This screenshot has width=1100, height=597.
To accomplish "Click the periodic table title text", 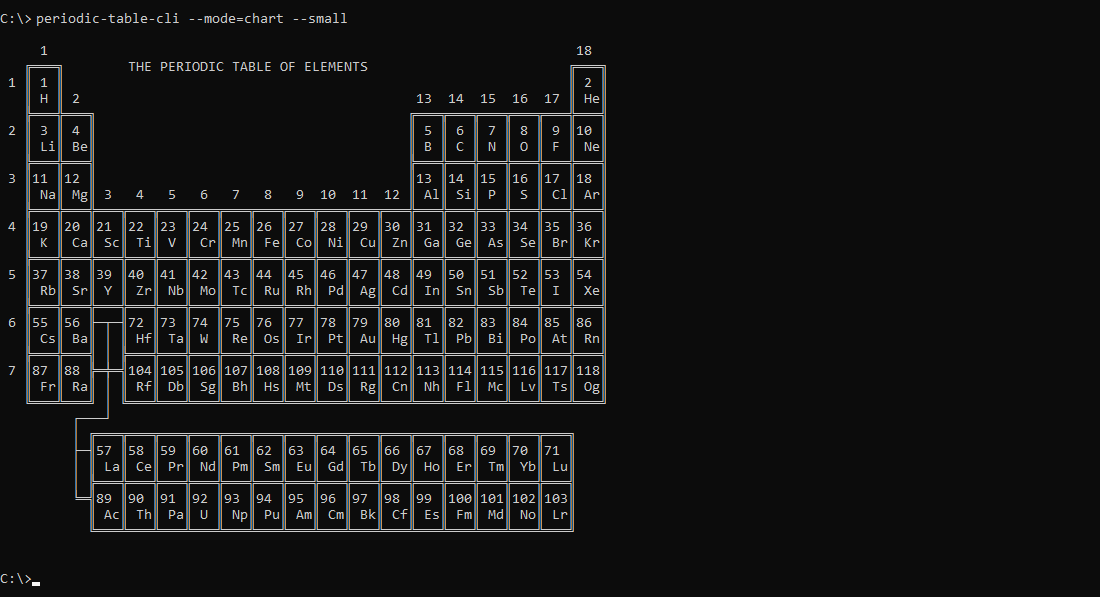I will [248, 66].
